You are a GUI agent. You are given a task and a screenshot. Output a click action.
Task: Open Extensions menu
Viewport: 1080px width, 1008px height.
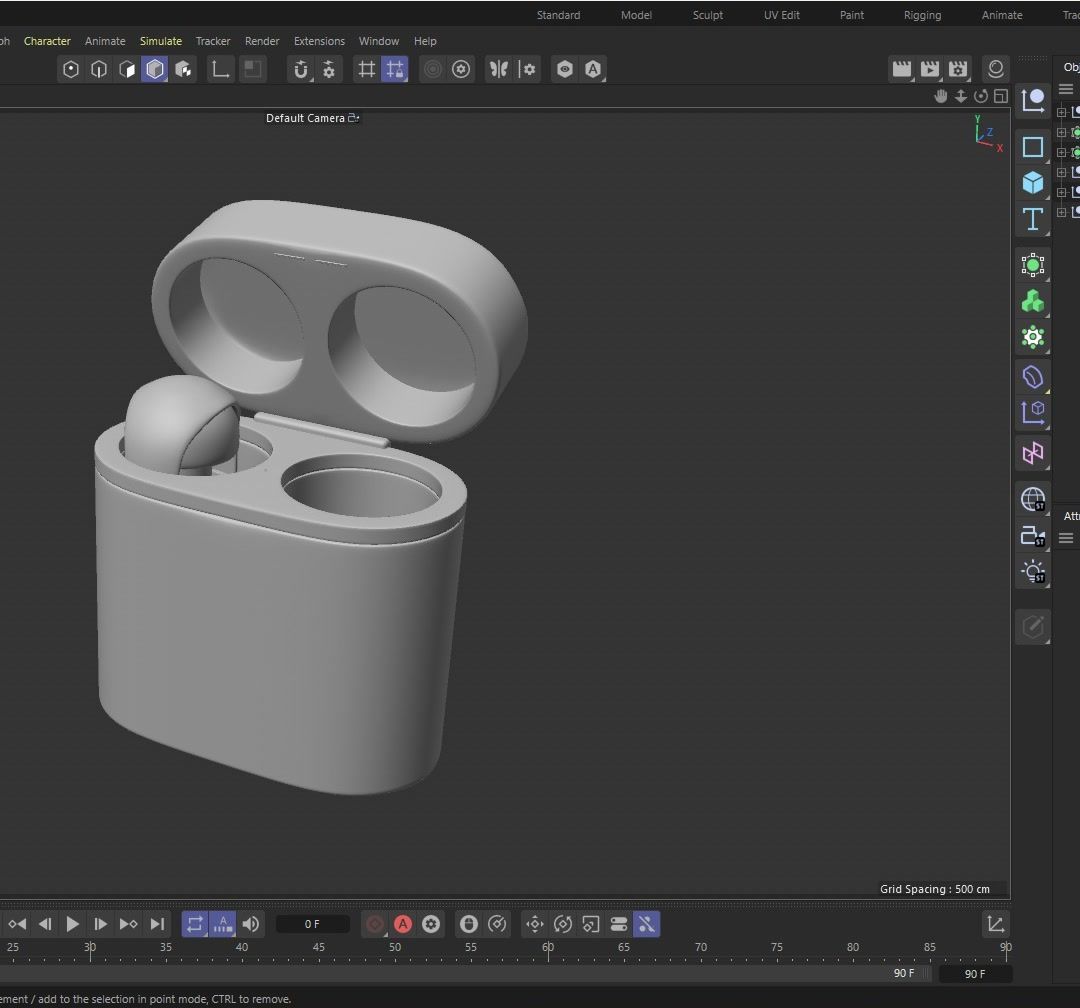click(x=319, y=41)
